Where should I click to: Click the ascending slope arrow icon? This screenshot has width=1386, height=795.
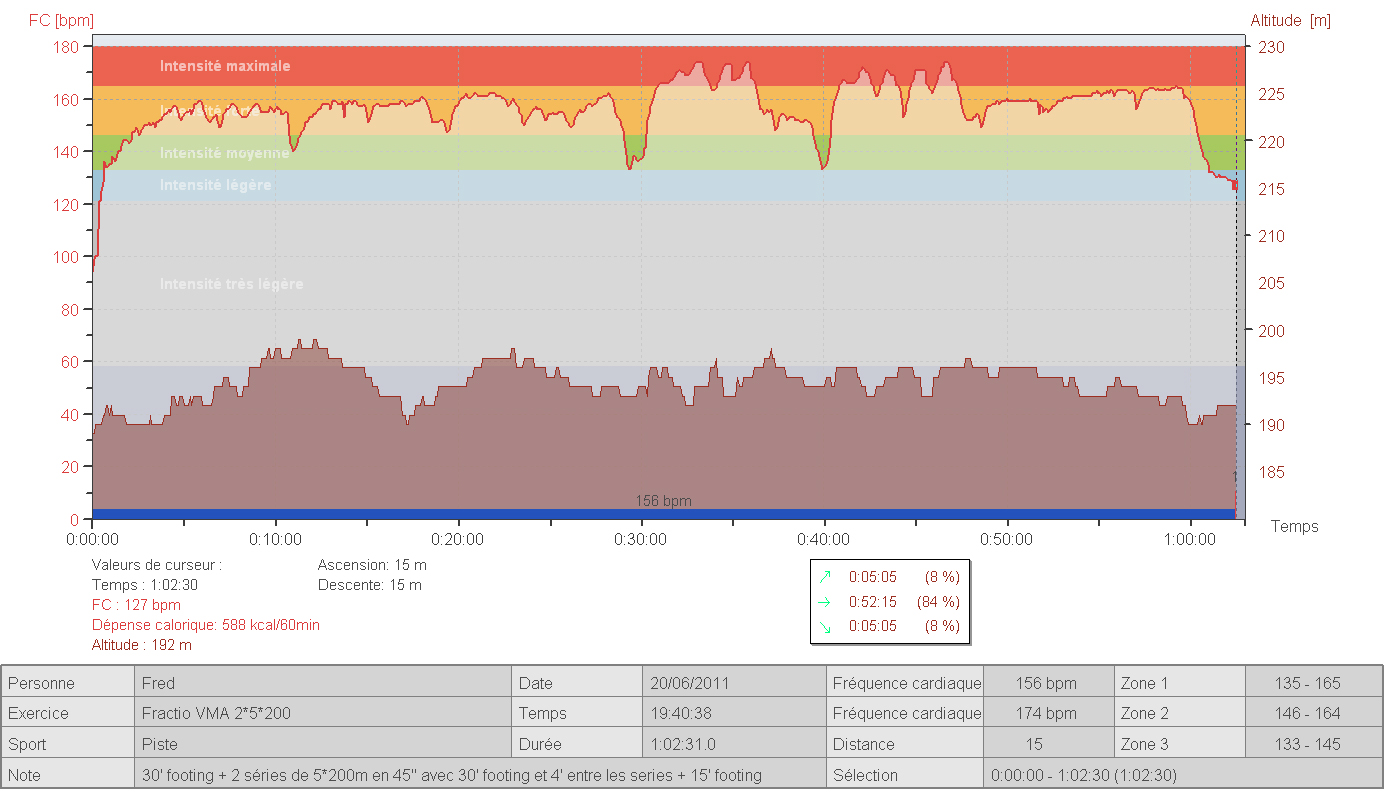point(825,577)
